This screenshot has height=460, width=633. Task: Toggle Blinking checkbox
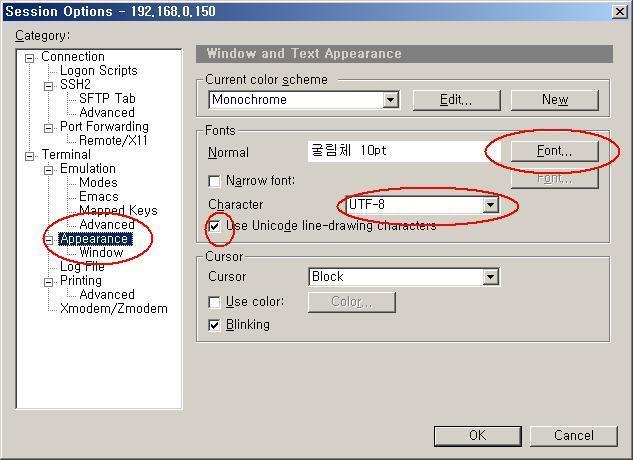point(214,325)
